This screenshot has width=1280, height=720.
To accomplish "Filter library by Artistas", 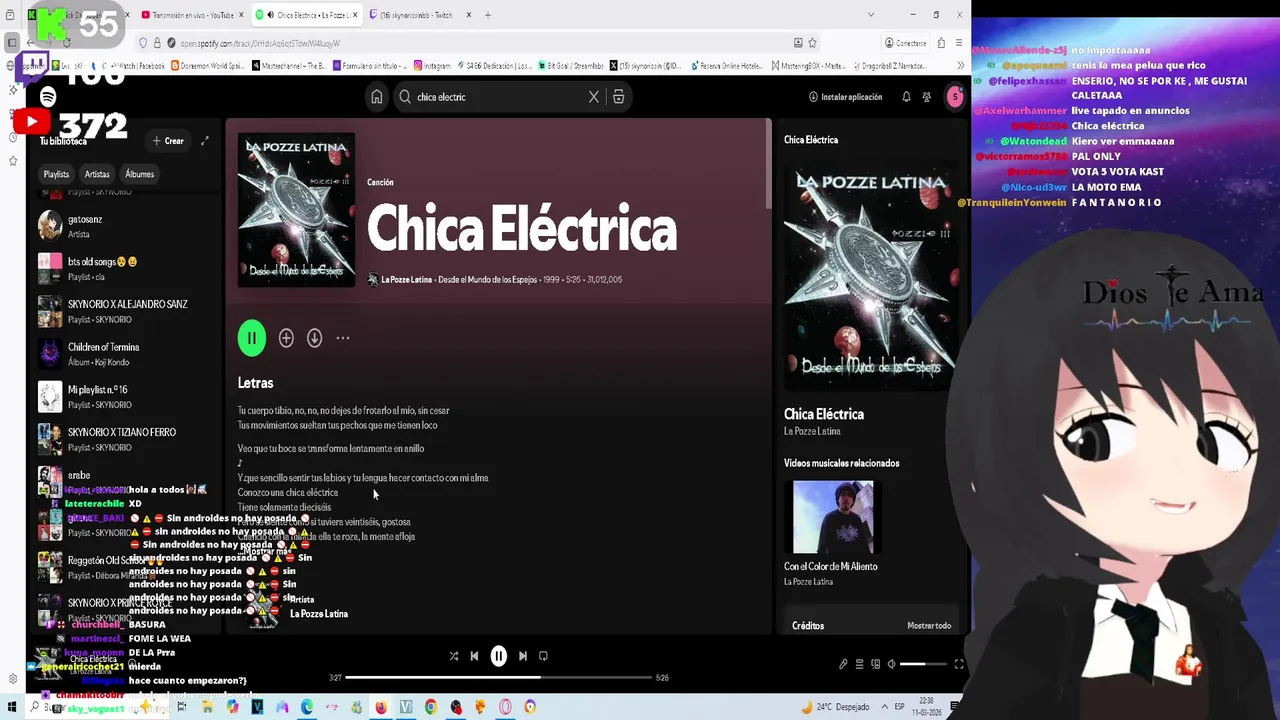I will tap(97, 174).
